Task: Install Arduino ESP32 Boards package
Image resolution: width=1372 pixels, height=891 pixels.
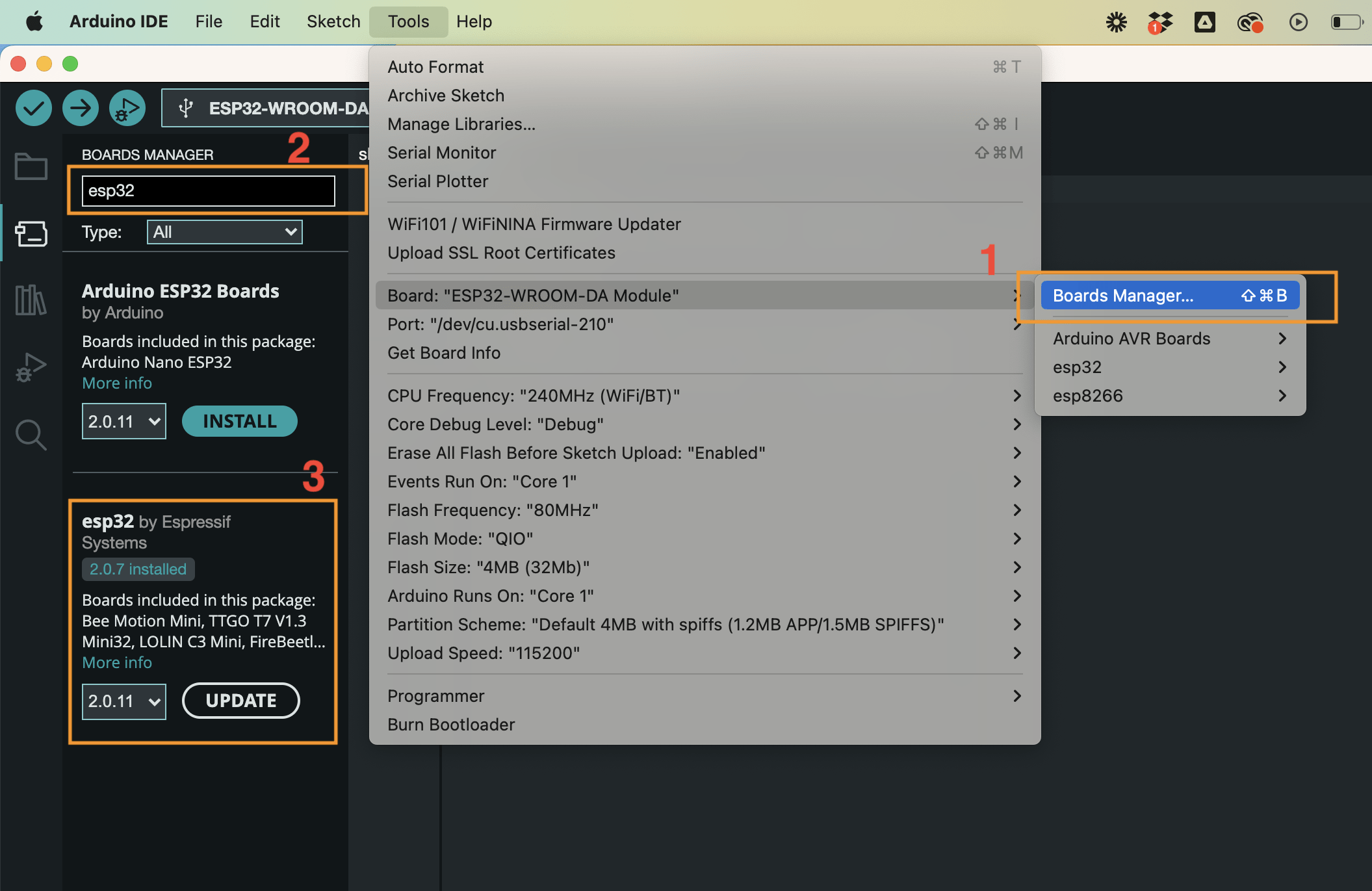Action: tap(240, 421)
